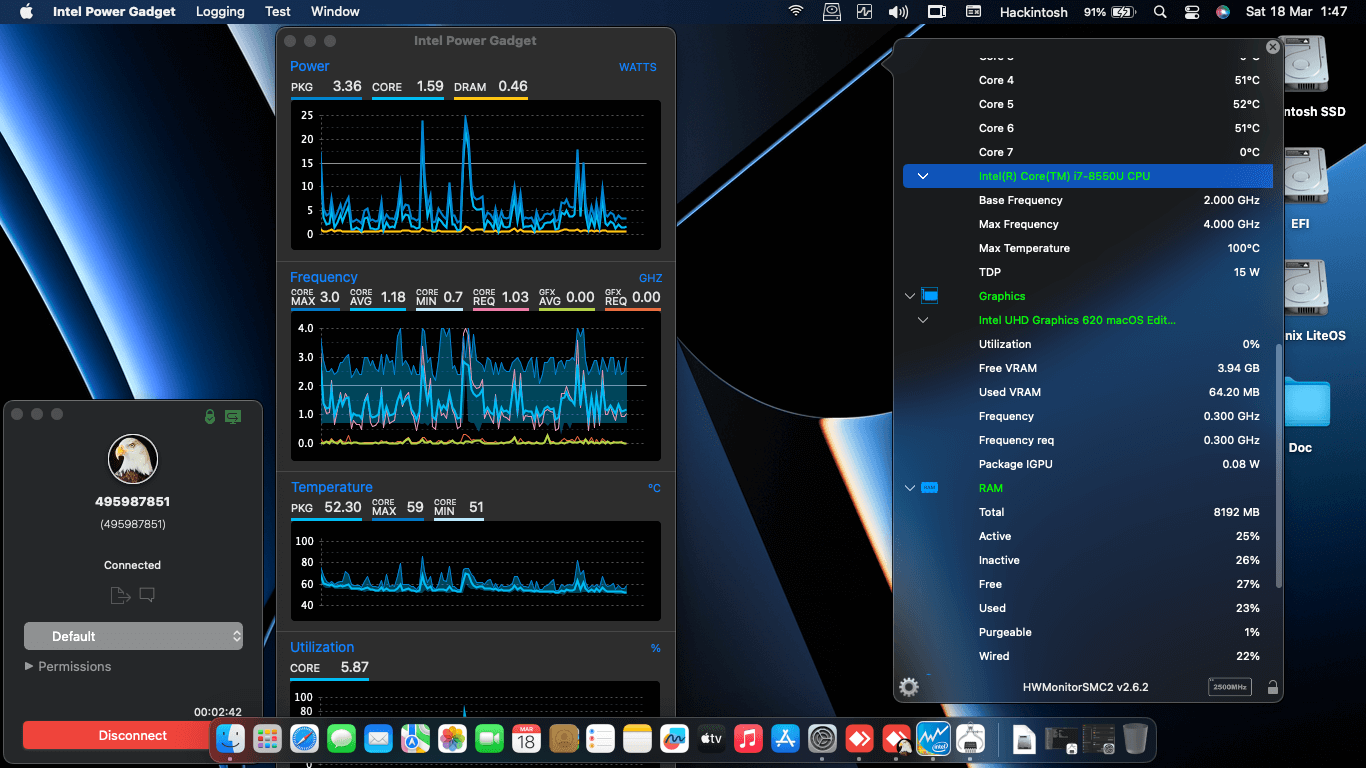1366x768 pixels.
Task: Open Freeform from the Dock
Action: [x=674, y=739]
